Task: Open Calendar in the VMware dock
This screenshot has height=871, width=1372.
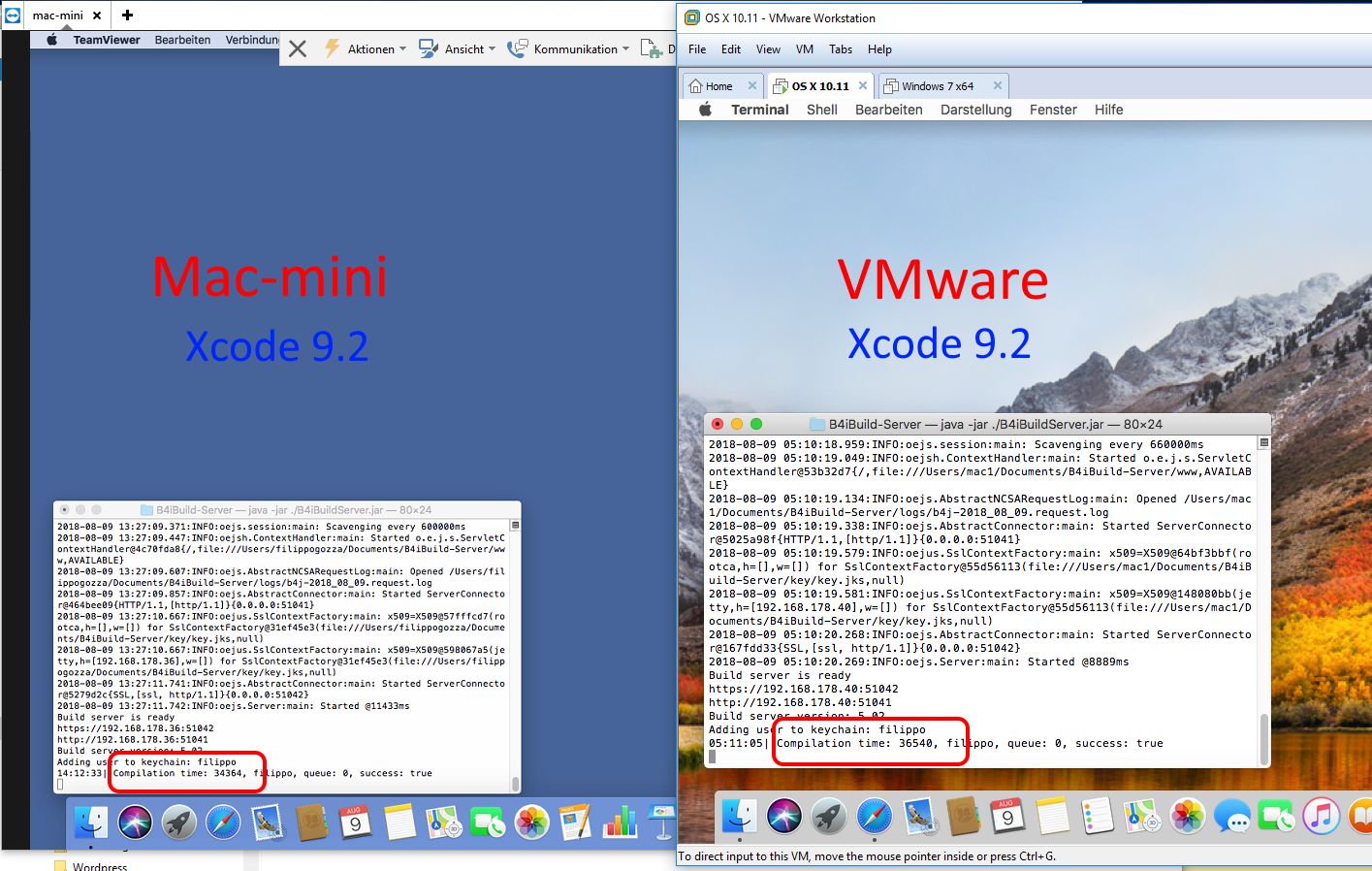Action: (1007, 816)
